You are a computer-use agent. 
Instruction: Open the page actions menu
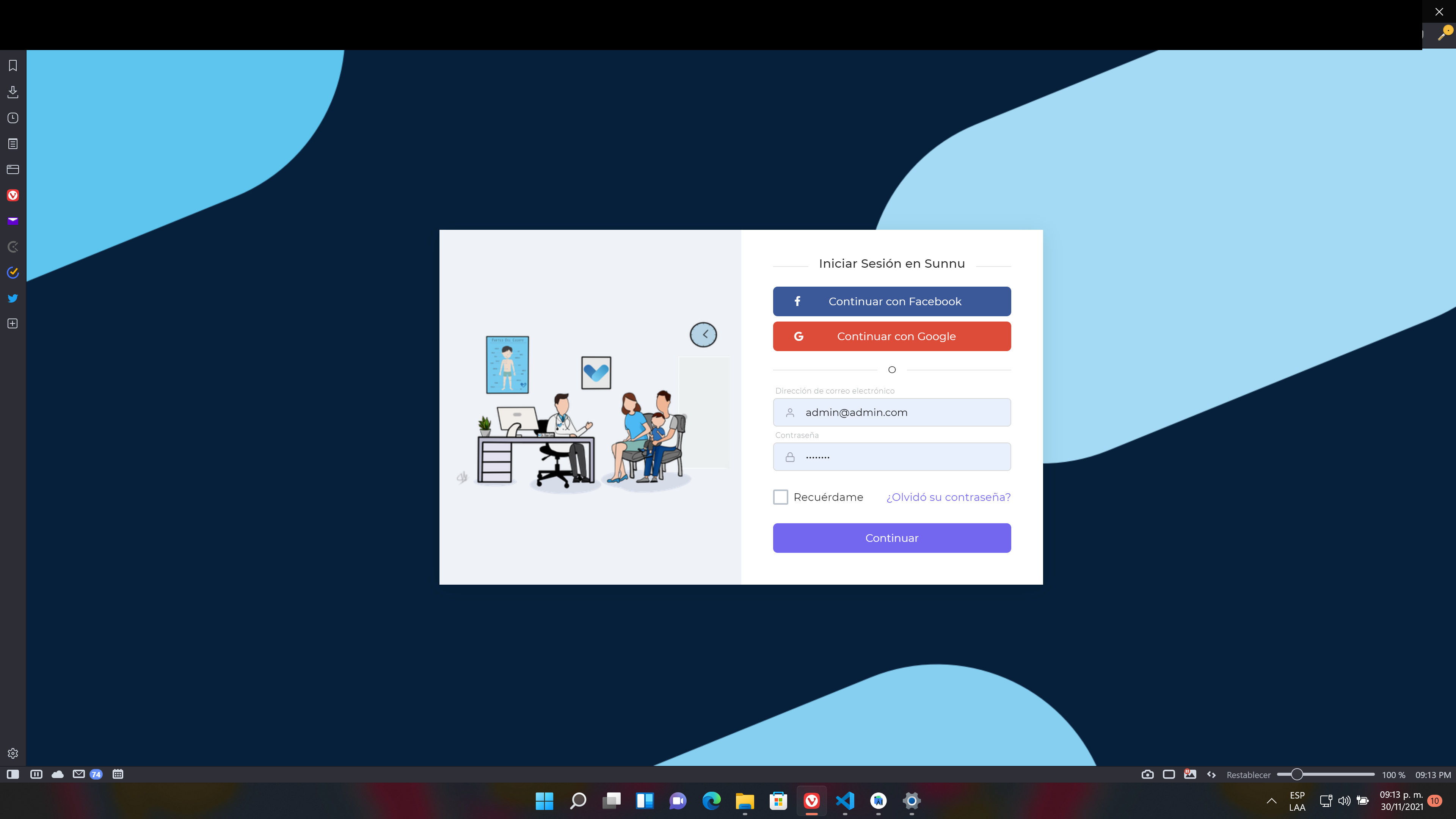pyautogui.click(x=1211, y=774)
